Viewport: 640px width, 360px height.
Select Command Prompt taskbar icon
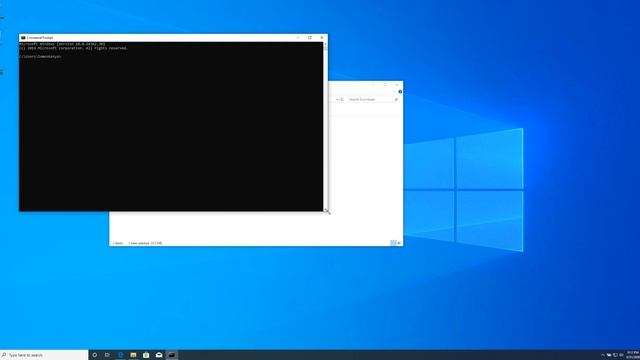172,355
